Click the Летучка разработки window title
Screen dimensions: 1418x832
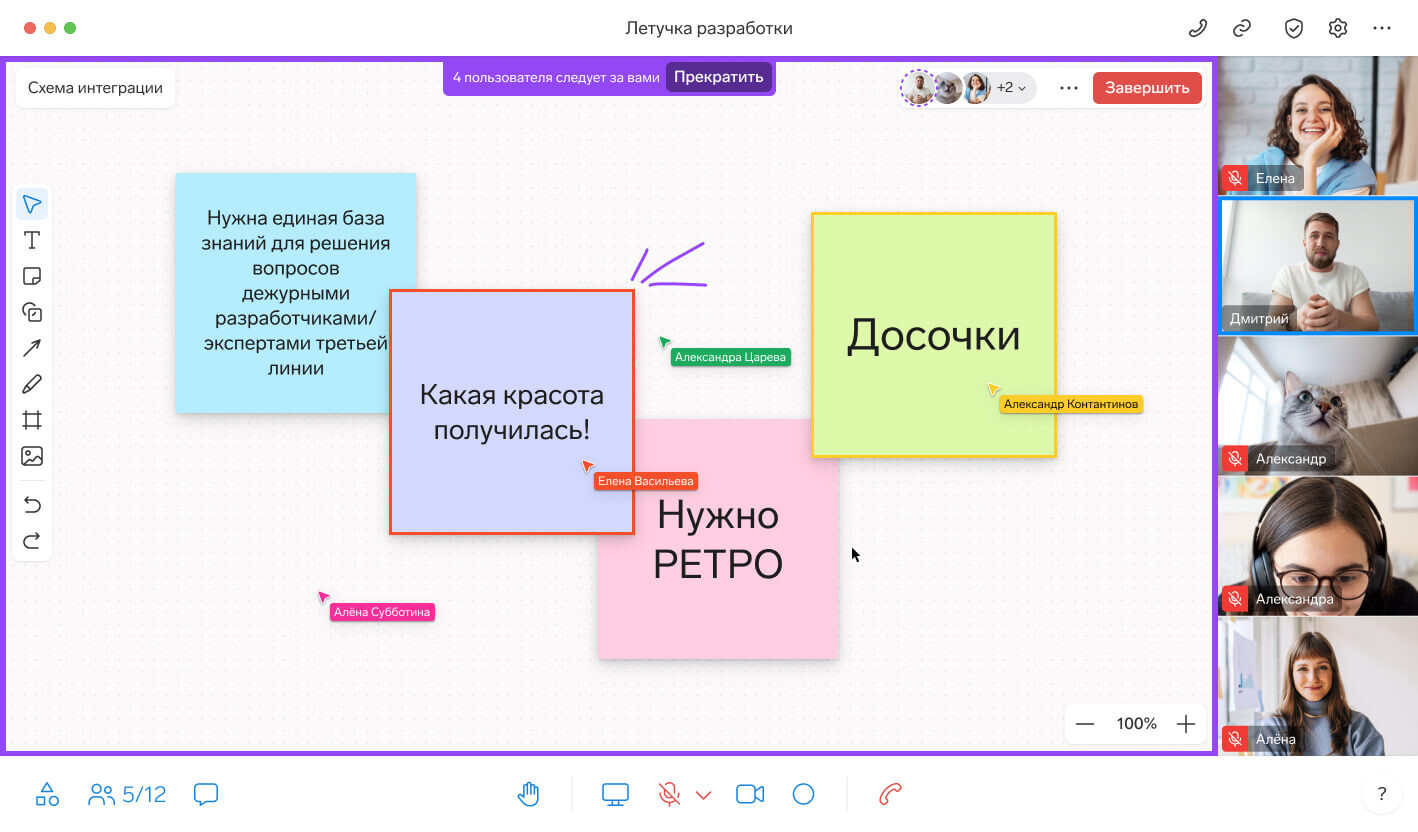709,28
